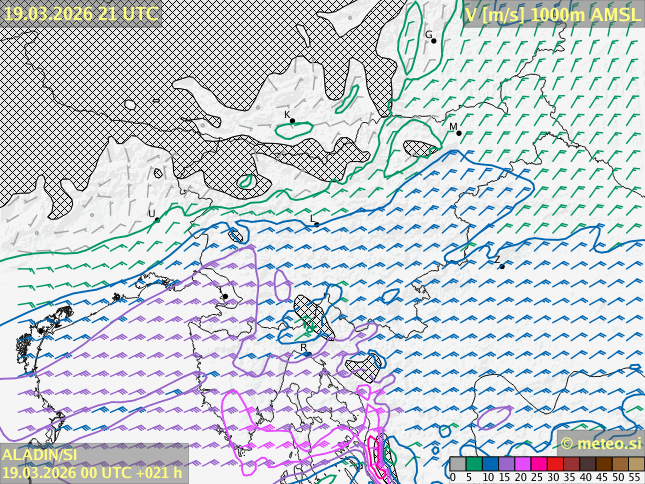Click the purple 15 m/s legend swatch
This screenshot has height=484, width=645.
pyautogui.click(x=506, y=464)
